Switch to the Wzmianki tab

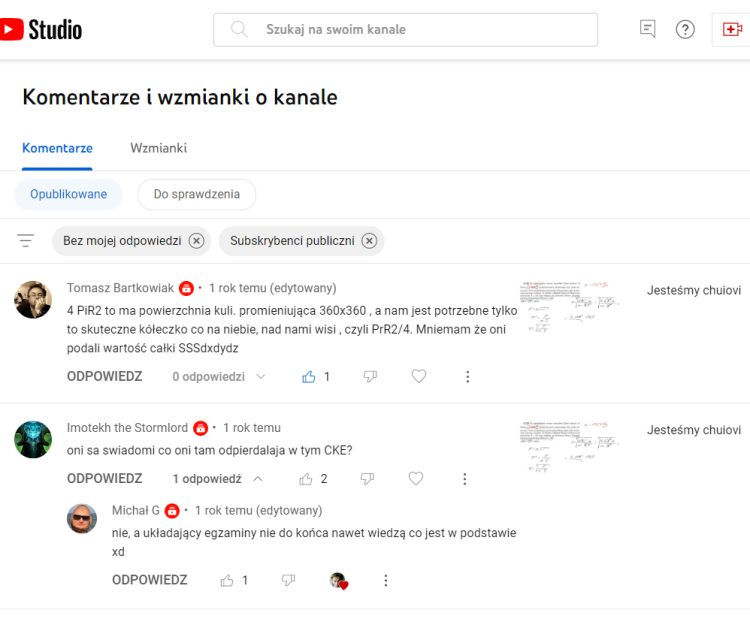[x=158, y=148]
